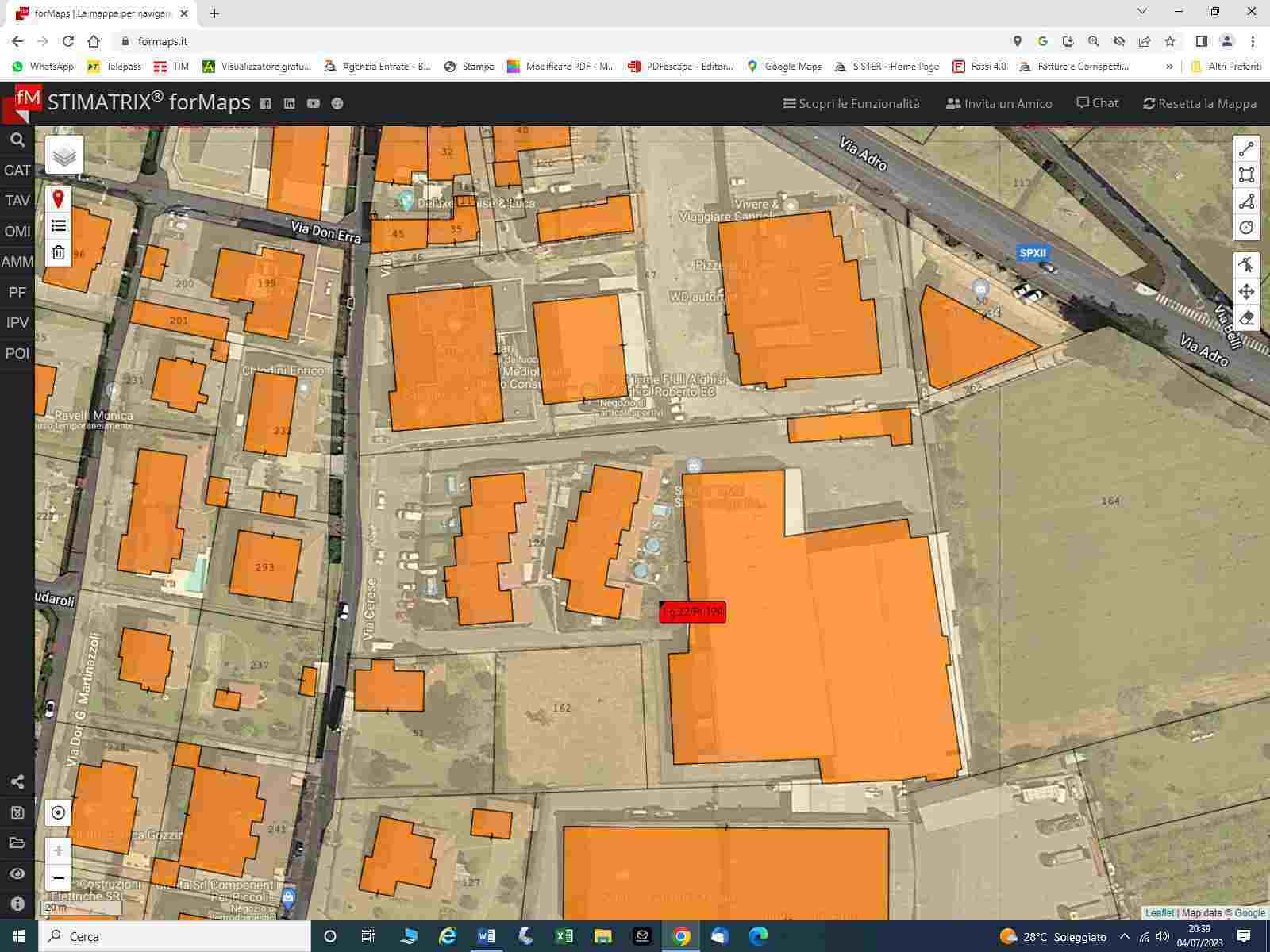Select the draw circle tool
The width and height of the screenshot is (1270, 952).
coord(1246,228)
